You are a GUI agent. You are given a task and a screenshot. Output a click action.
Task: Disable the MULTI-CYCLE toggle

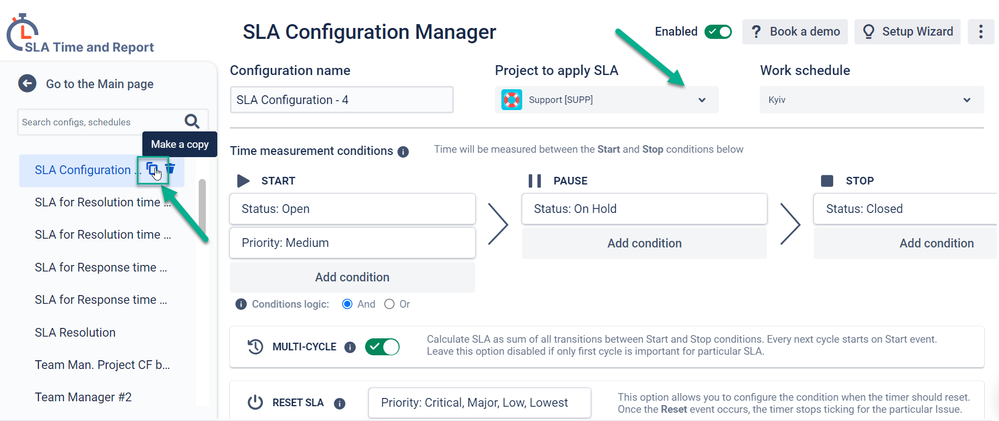coord(382,347)
